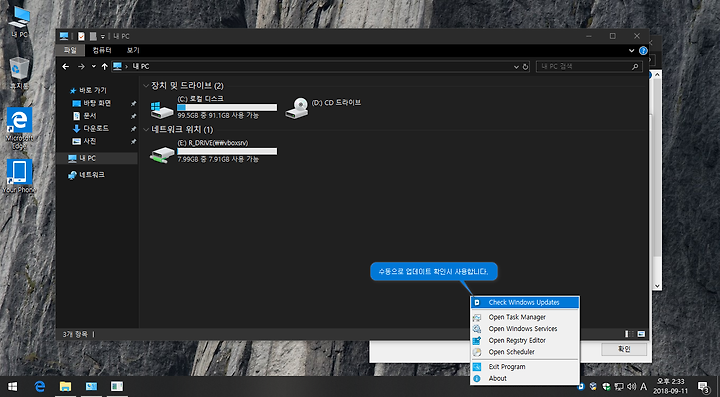
Task: Open the address bar history dropdown
Action: [x=516, y=67]
